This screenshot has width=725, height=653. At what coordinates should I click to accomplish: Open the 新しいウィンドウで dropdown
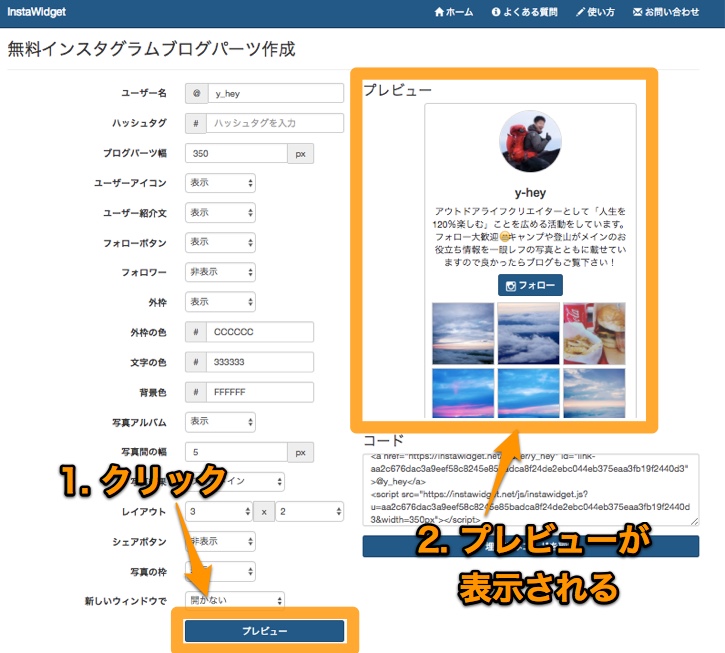[235, 600]
